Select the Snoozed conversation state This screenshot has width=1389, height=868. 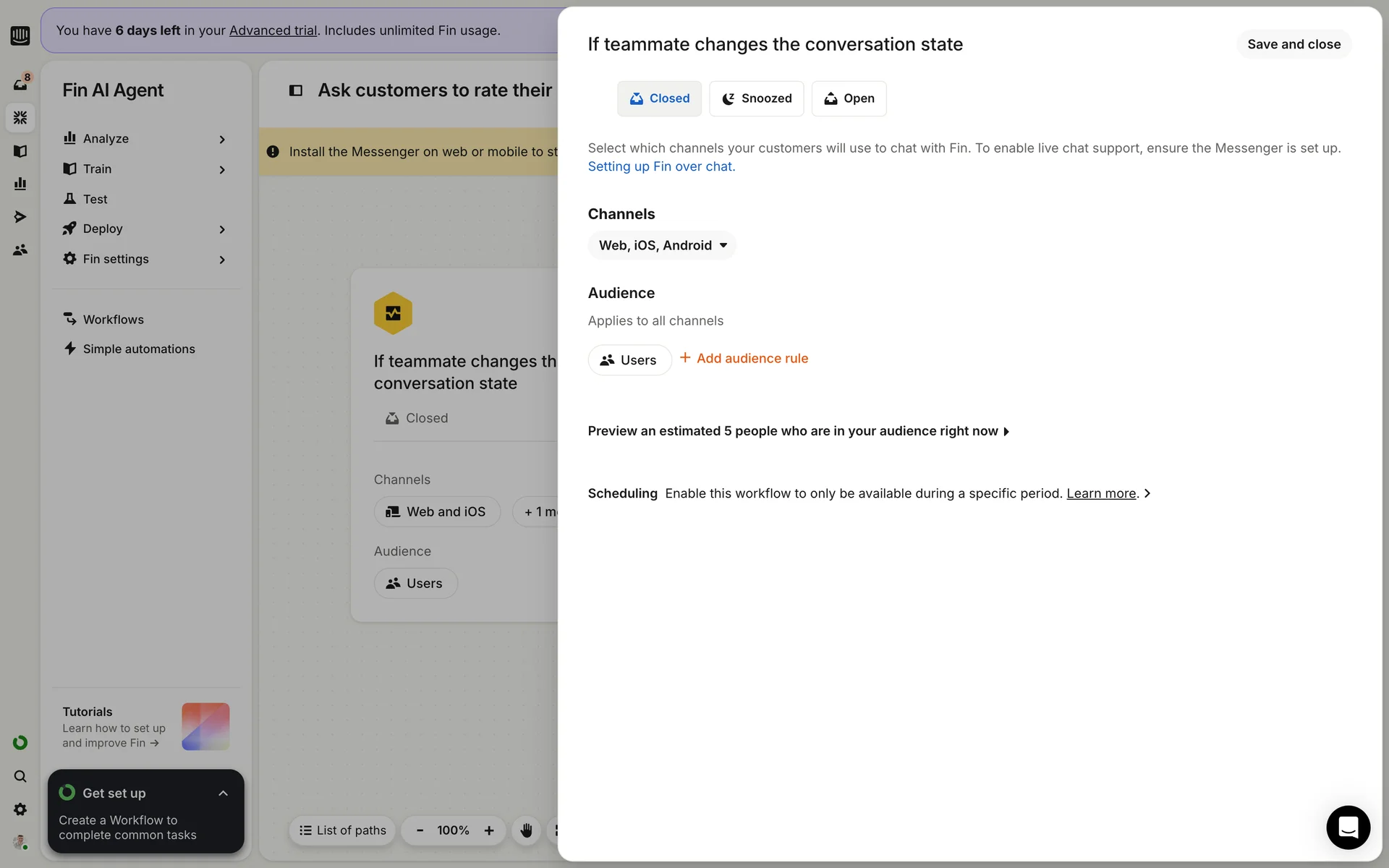(x=756, y=98)
